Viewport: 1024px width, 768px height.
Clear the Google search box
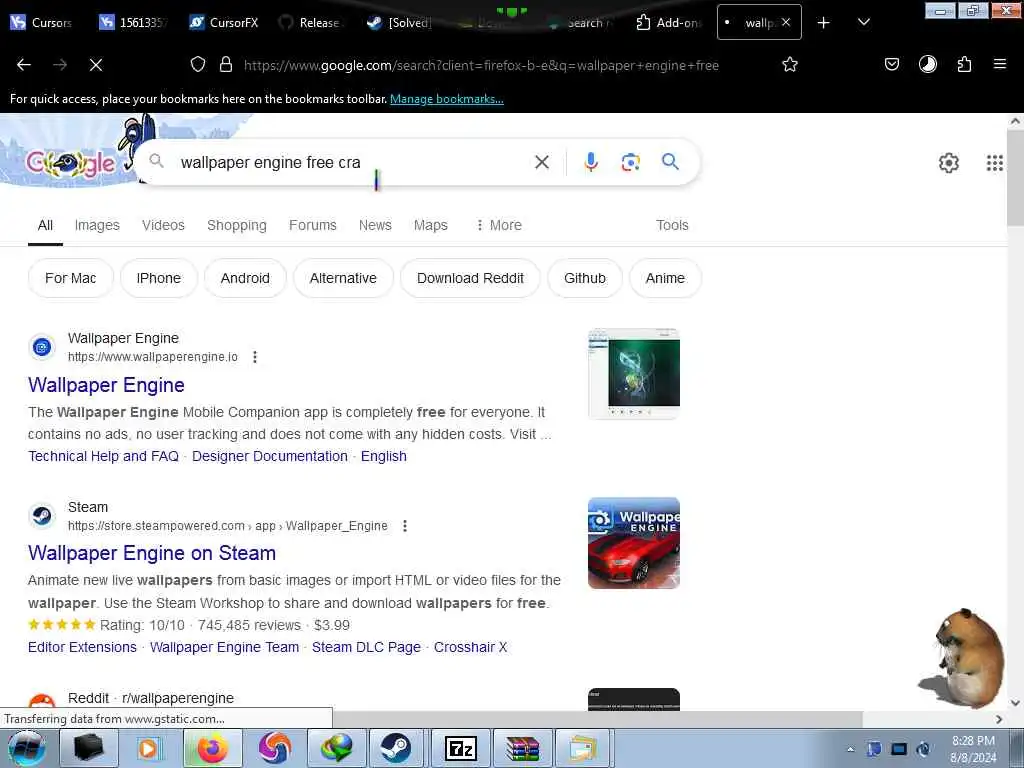click(542, 162)
